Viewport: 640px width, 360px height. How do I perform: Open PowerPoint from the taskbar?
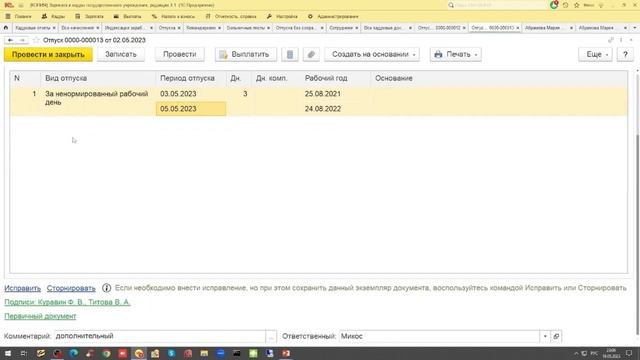coord(286,353)
